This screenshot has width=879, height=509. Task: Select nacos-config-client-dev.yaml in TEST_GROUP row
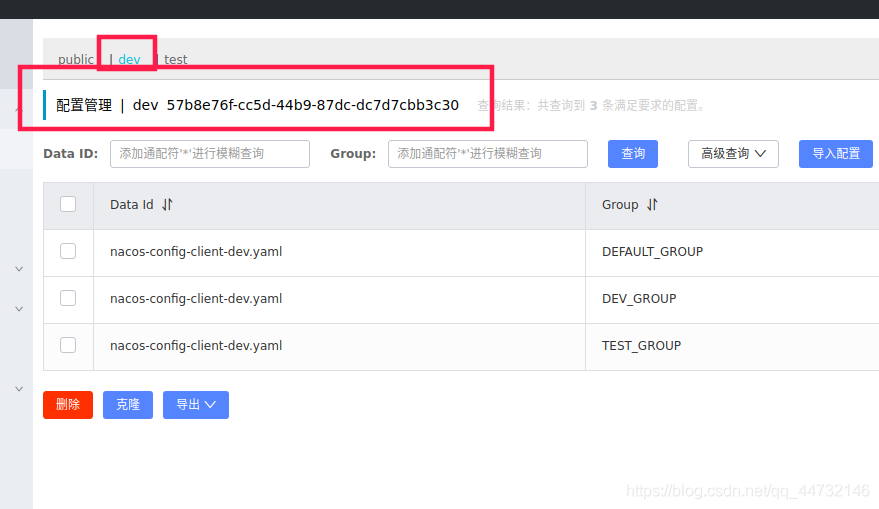(196, 346)
